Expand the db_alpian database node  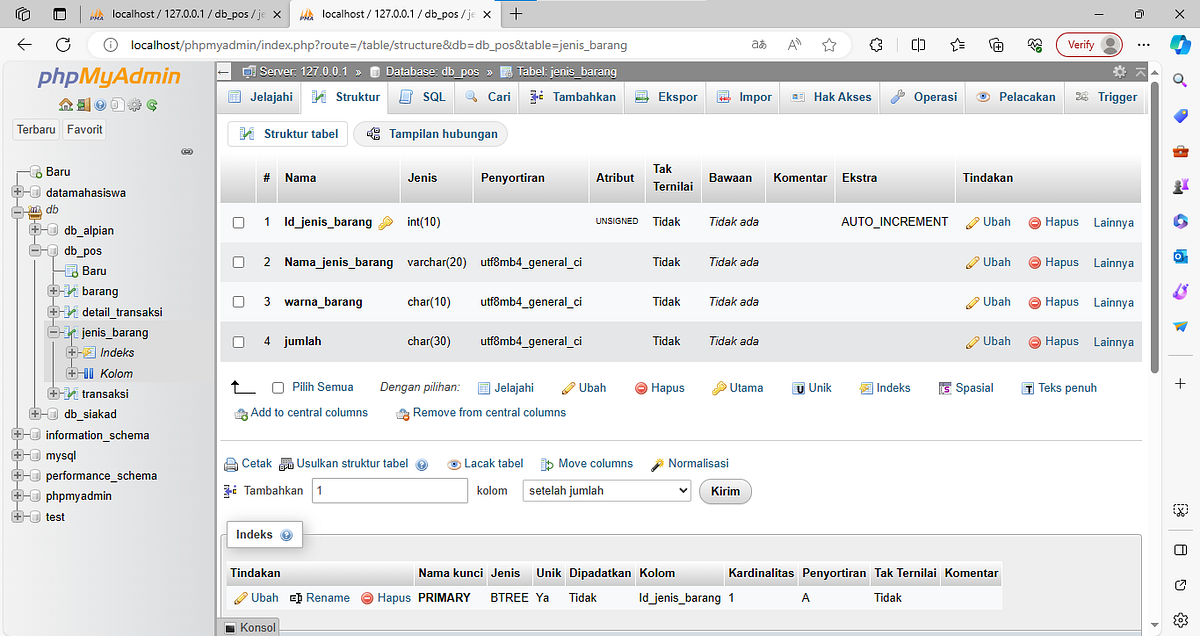pos(36,231)
